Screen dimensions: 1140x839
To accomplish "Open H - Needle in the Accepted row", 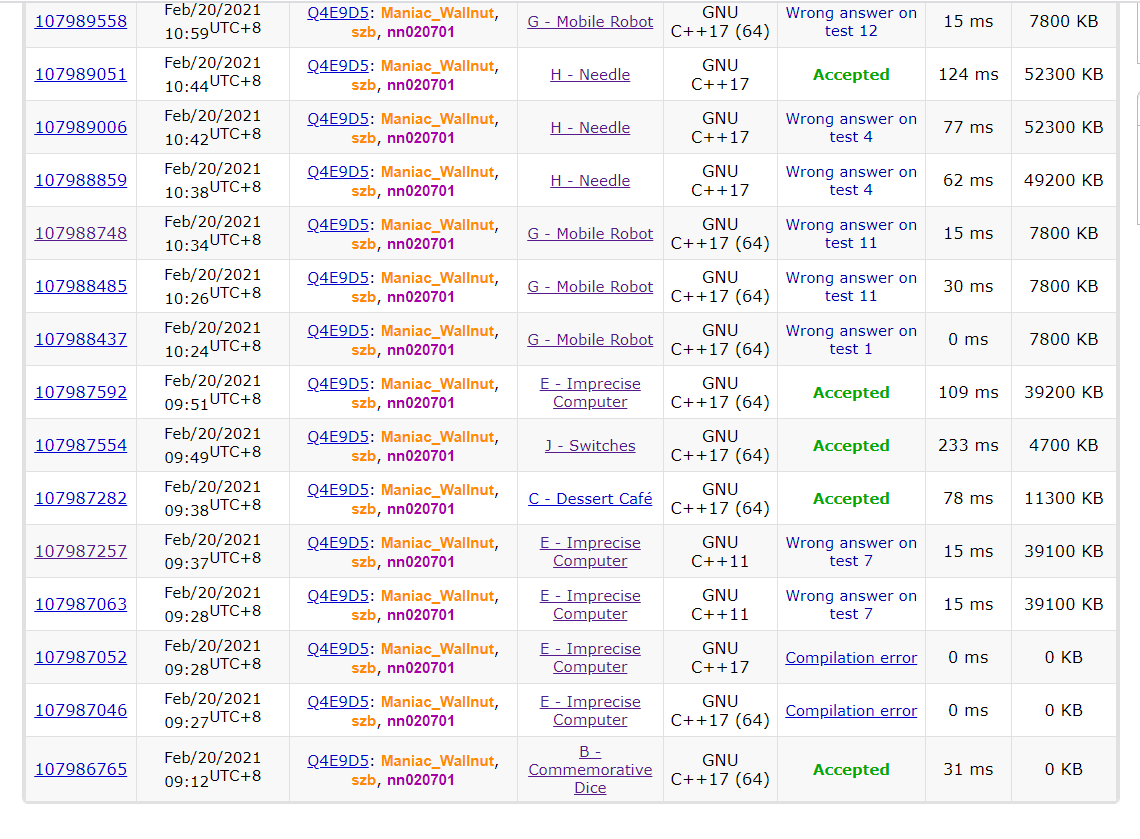I will point(590,75).
